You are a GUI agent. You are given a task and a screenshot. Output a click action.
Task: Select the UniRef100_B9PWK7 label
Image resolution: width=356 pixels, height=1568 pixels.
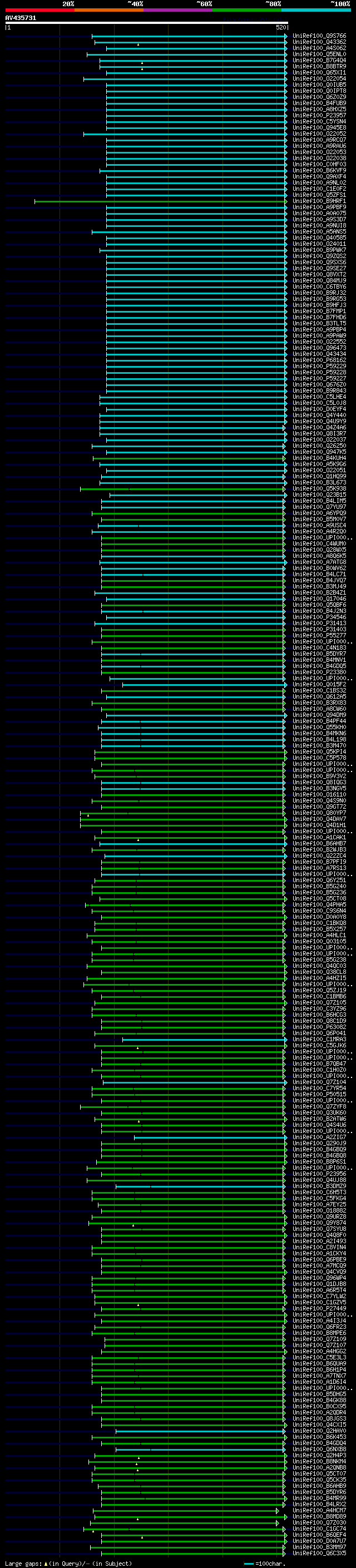point(319,250)
